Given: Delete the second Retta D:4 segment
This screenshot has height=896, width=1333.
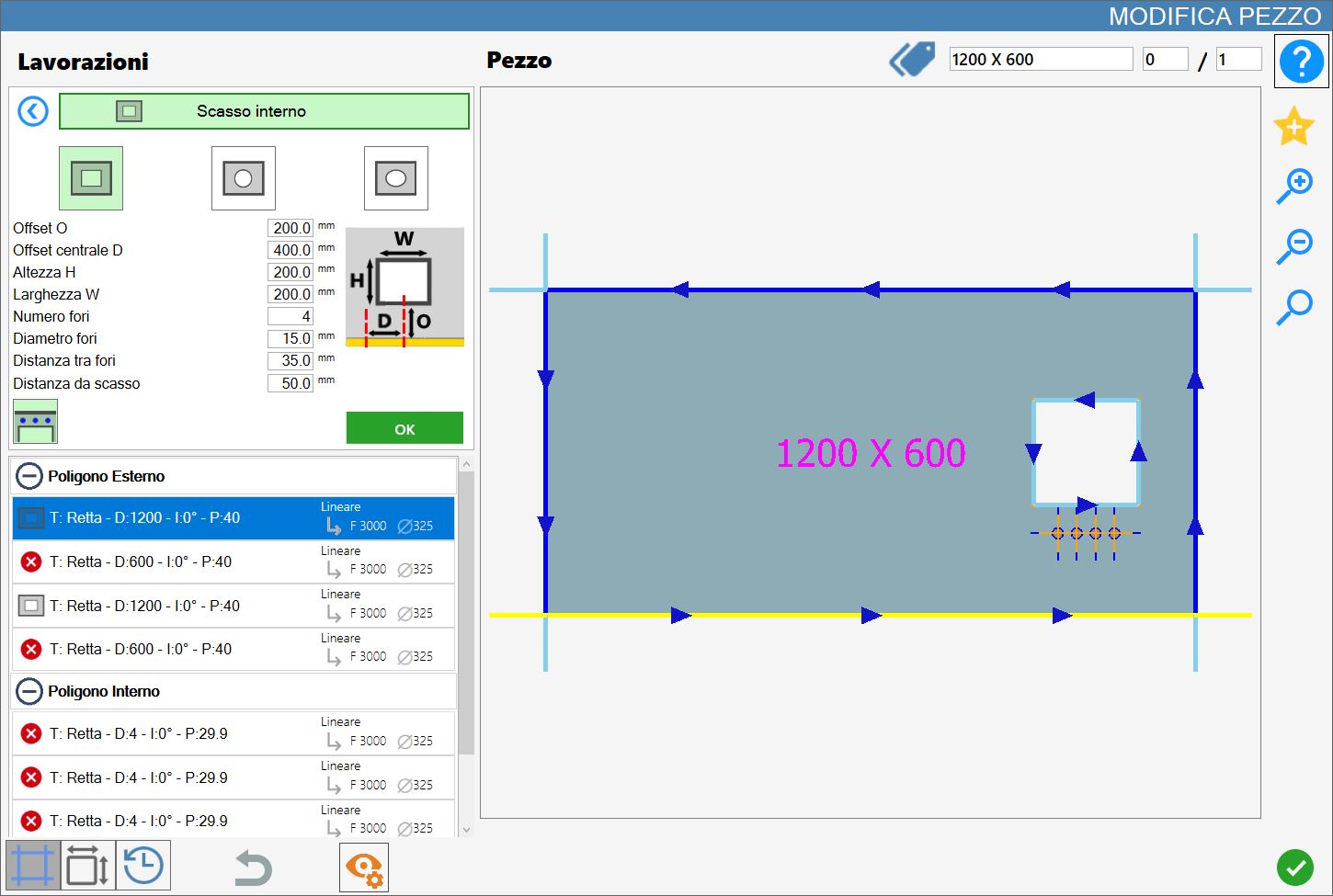Looking at the screenshot, I should [x=31, y=777].
